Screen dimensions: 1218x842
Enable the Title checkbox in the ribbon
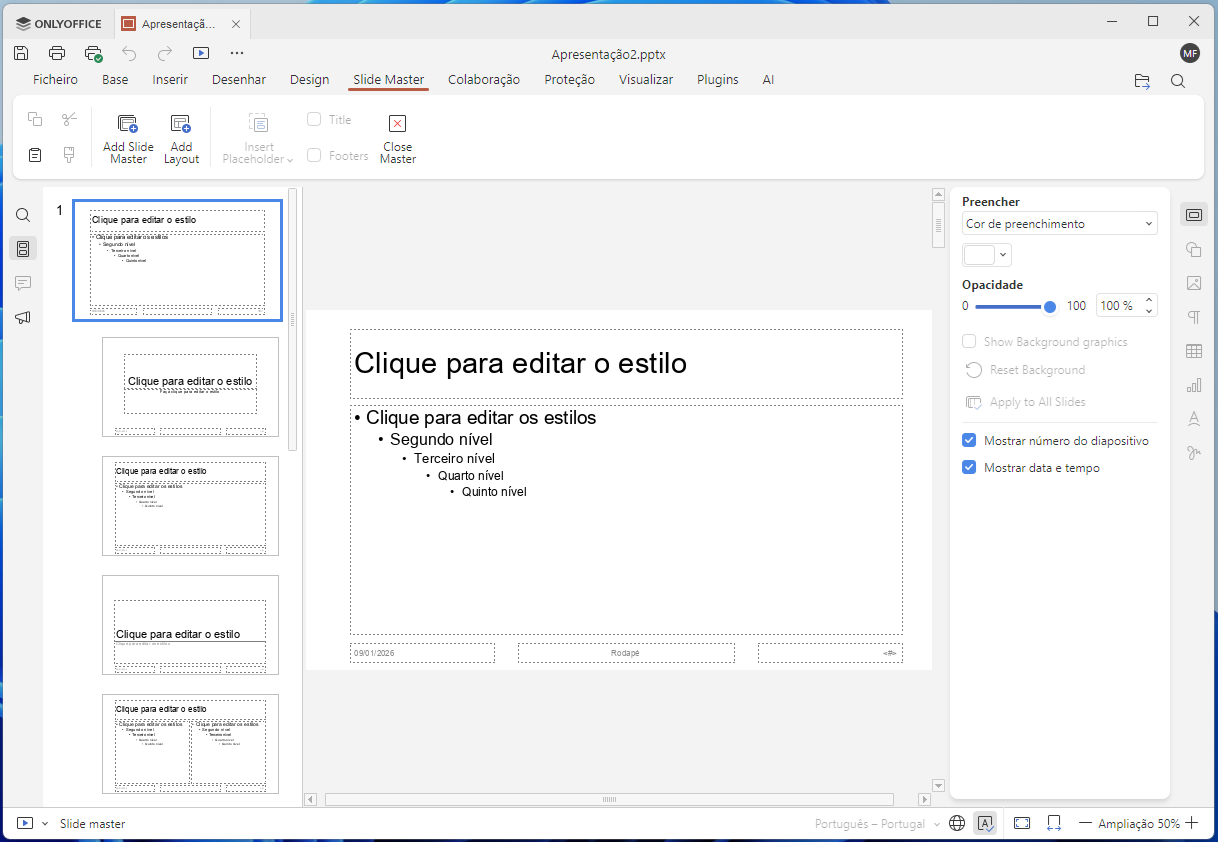pos(315,119)
